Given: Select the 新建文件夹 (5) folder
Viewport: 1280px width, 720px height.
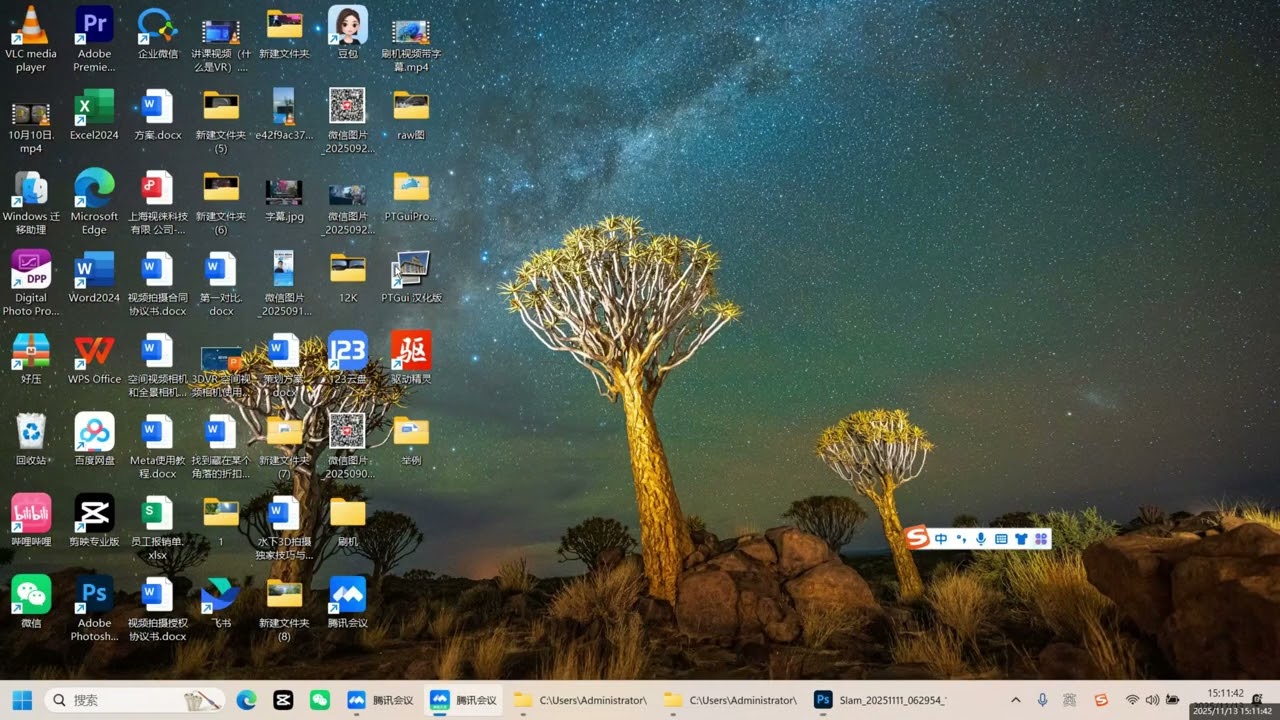Looking at the screenshot, I should click(x=221, y=121).
